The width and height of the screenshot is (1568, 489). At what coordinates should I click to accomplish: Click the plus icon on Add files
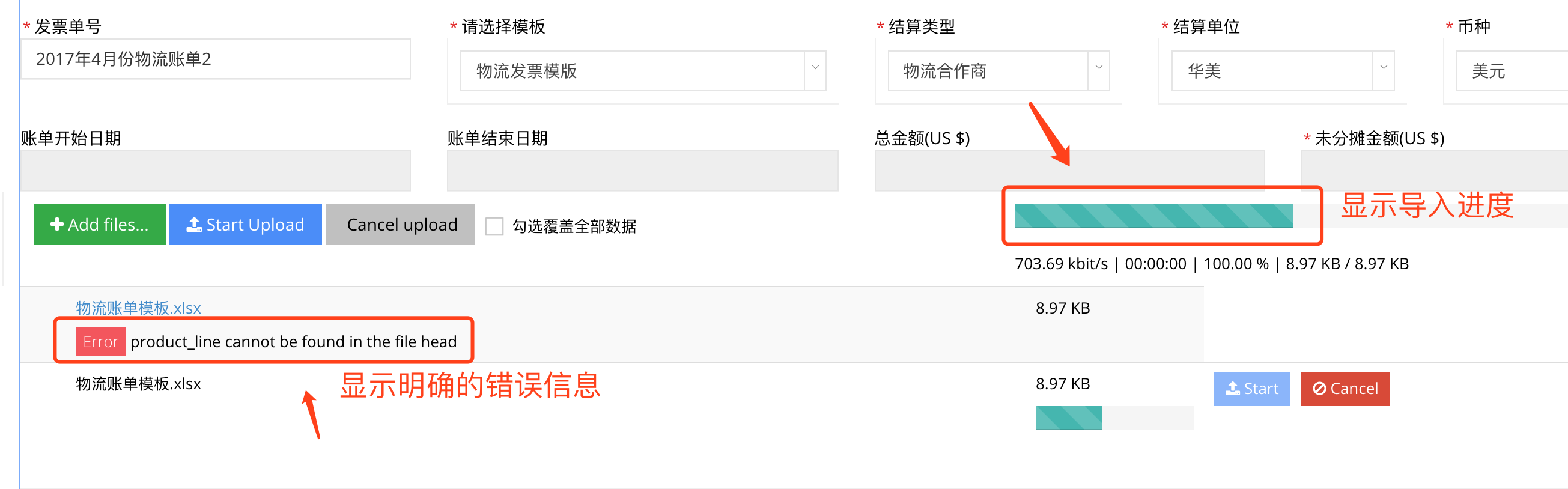(56, 225)
